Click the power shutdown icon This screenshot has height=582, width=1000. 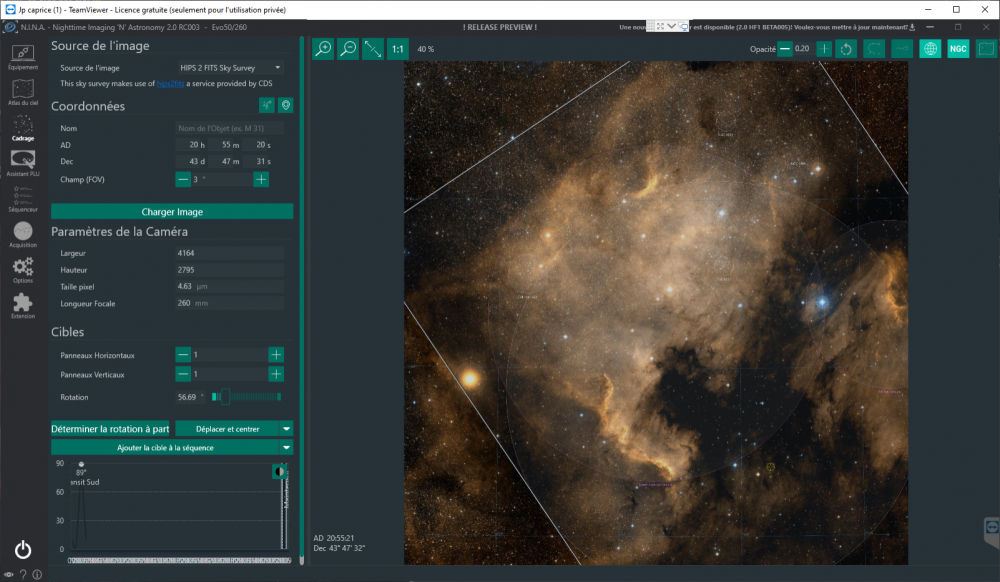[x=23, y=549]
